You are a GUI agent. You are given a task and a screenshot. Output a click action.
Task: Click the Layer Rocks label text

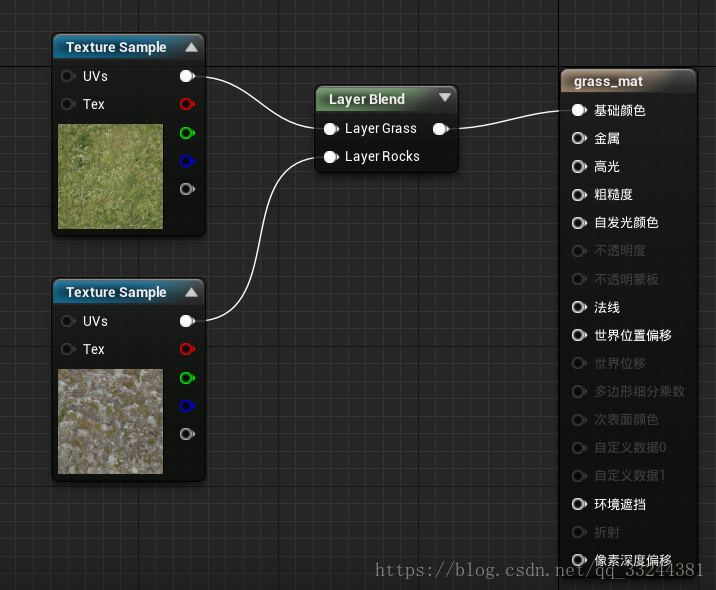coord(382,157)
